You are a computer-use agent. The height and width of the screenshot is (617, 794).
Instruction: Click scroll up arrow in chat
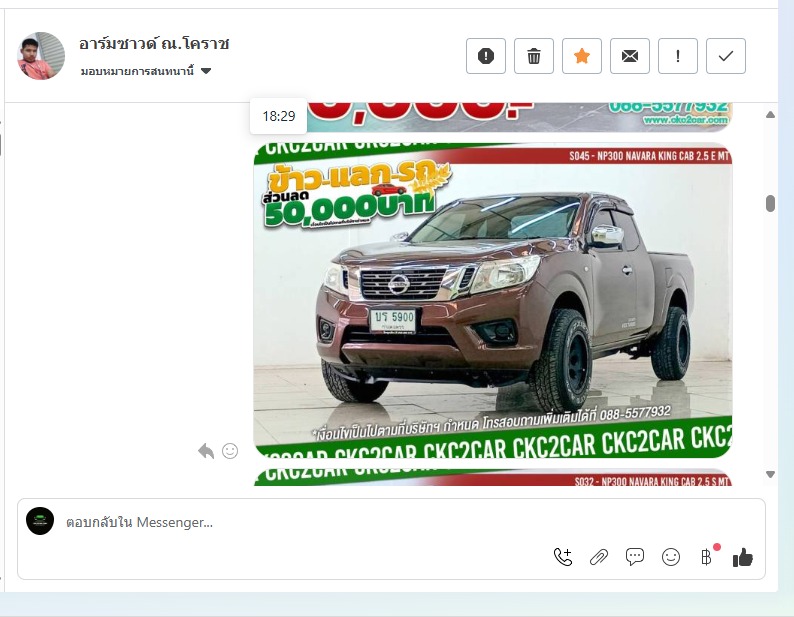(x=770, y=114)
